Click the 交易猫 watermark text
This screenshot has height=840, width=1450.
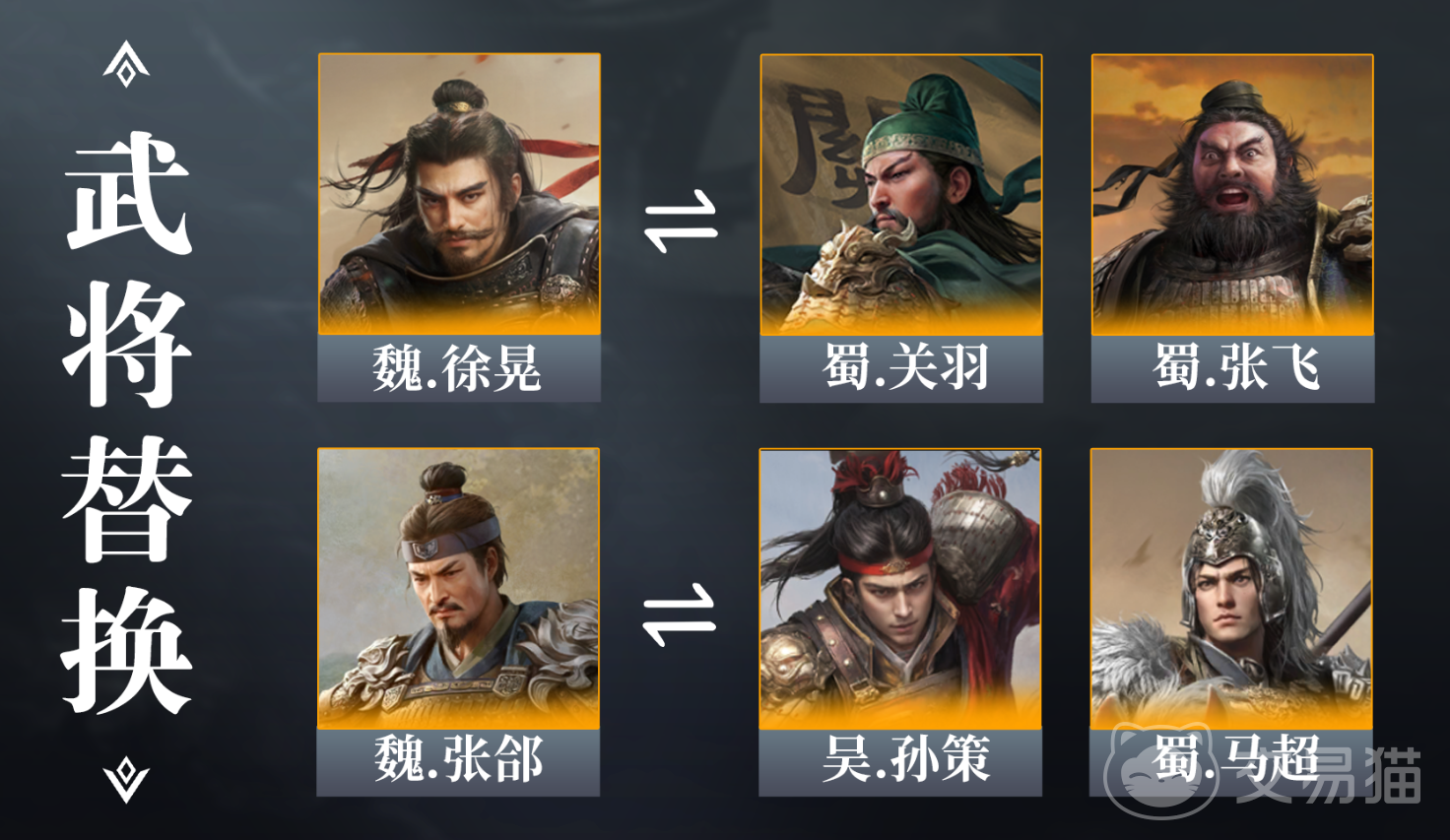tap(1327, 775)
